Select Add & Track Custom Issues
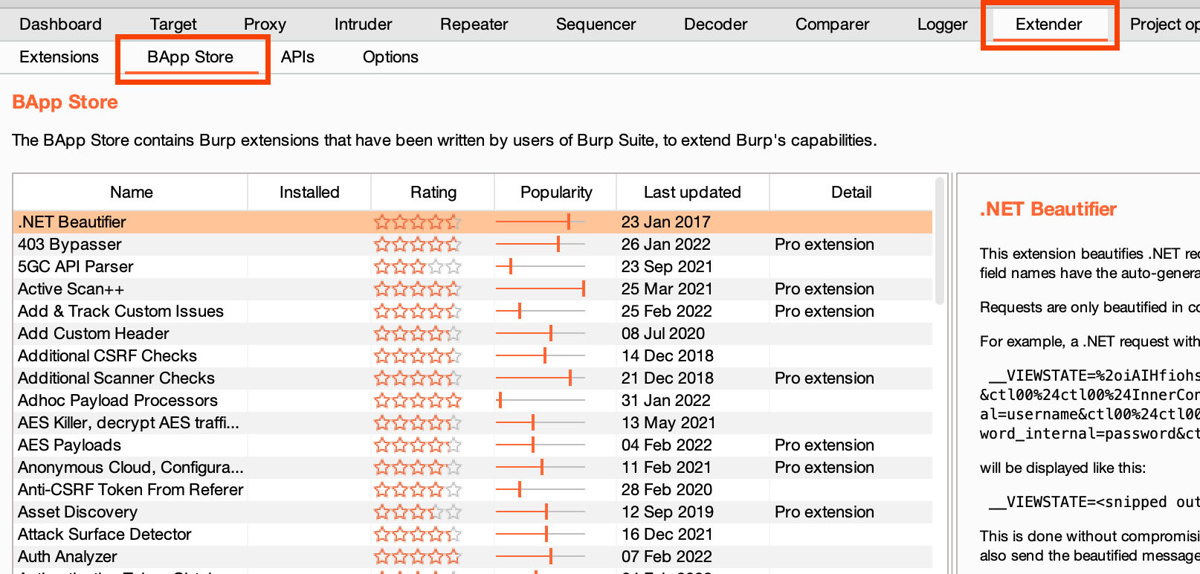 point(473,311)
